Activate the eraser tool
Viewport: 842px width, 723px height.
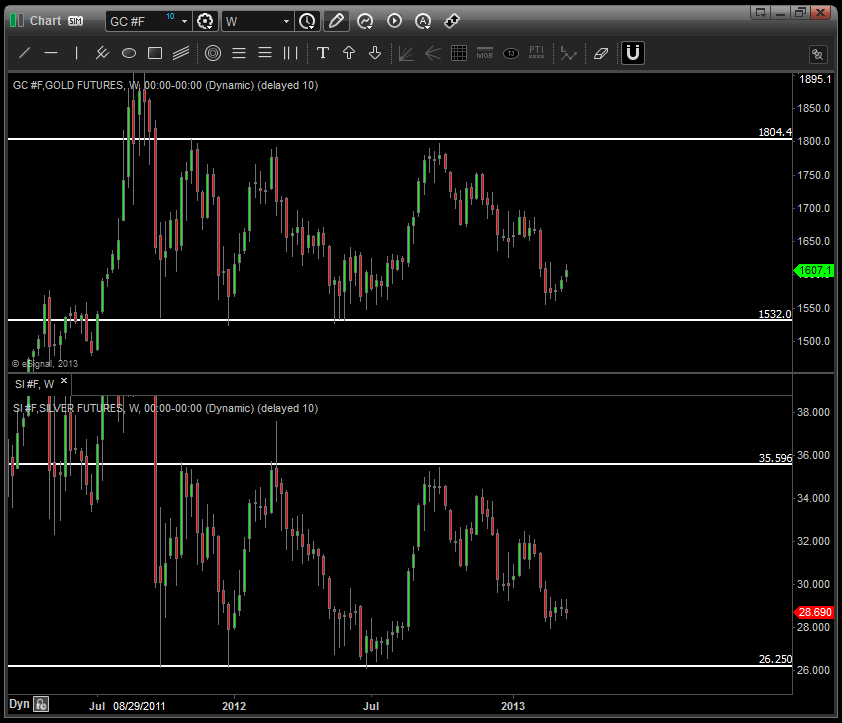tap(600, 53)
